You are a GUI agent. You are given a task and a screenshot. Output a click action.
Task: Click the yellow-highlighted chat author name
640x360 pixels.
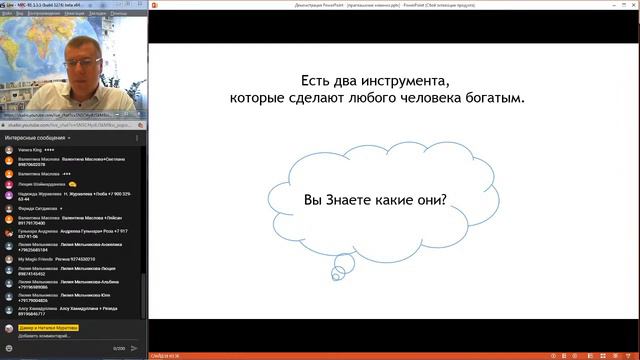pos(48,328)
